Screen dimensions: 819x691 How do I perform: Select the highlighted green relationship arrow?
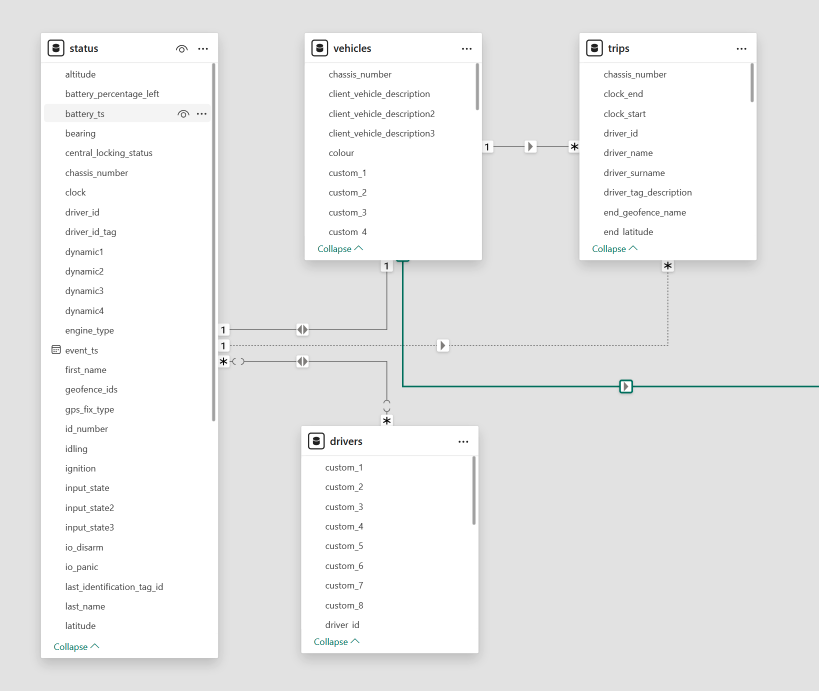click(626, 386)
